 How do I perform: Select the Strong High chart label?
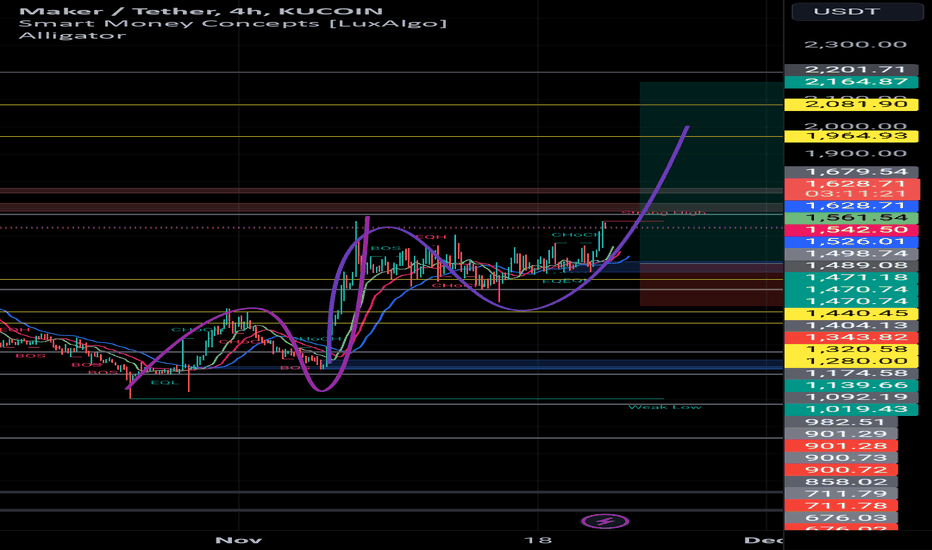tap(664, 212)
